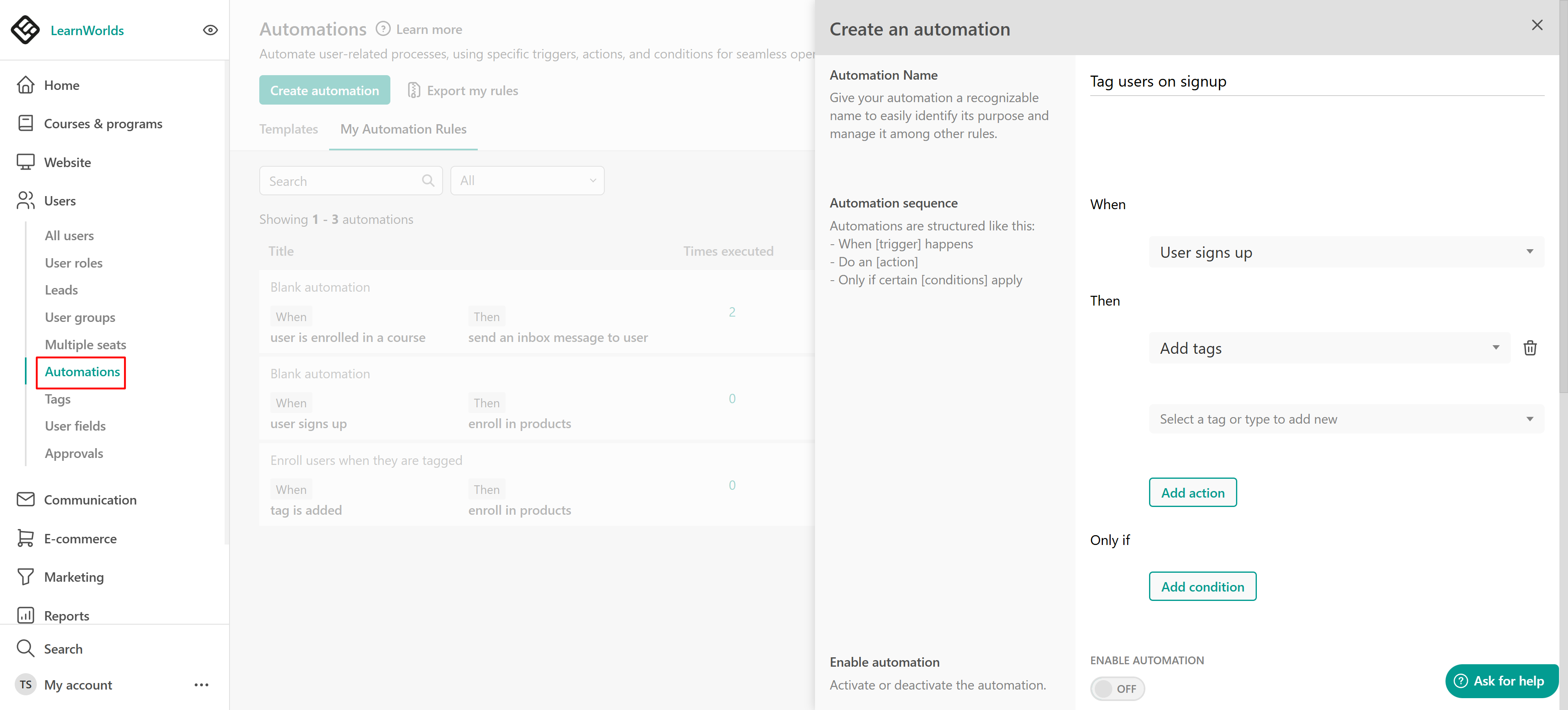This screenshot has height=710, width=1568.
Task: Open the Add tags action dropdown
Action: pos(1329,348)
